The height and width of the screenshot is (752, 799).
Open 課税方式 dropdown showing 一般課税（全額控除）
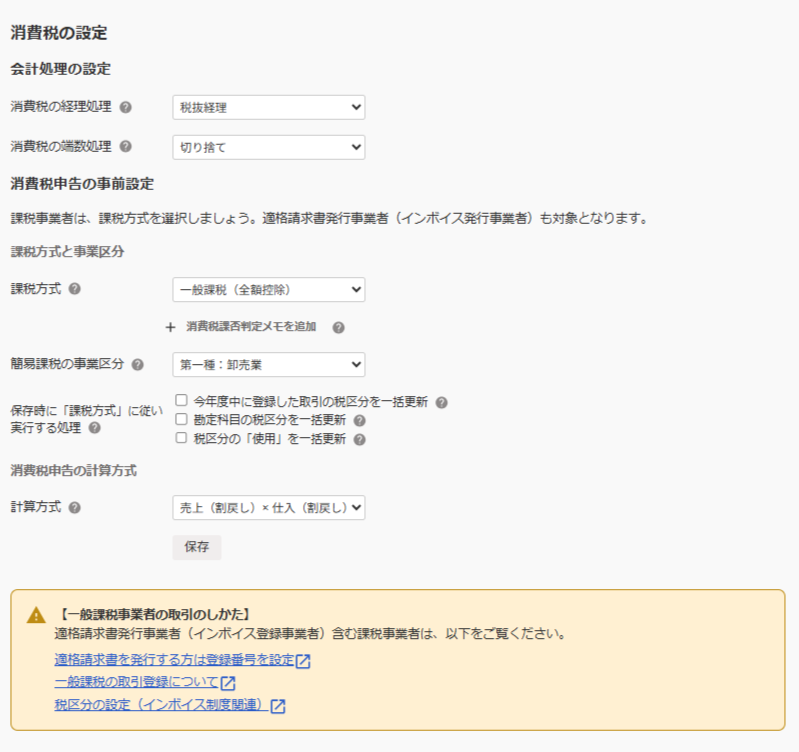pyautogui.click(x=268, y=290)
